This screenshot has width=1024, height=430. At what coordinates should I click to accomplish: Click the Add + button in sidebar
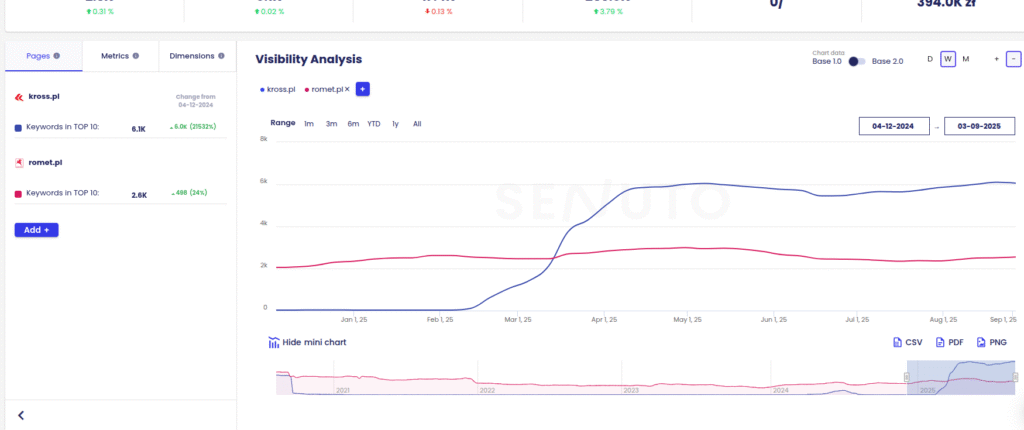[37, 230]
